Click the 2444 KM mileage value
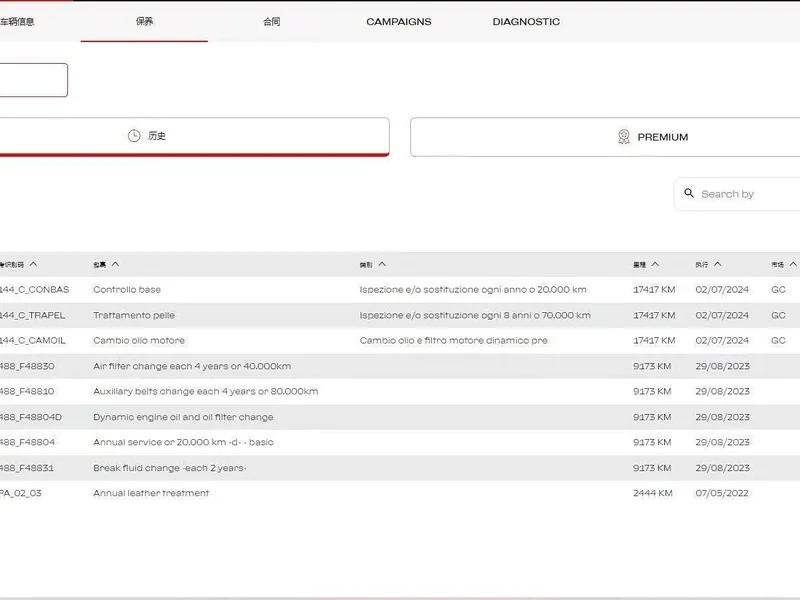This screenshot has height=600, width=800. (653, 493)
